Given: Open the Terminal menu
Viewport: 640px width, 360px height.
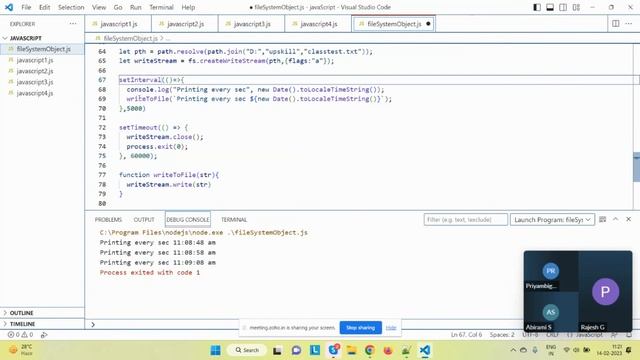Looking at the screenshot, I should 161,7.
